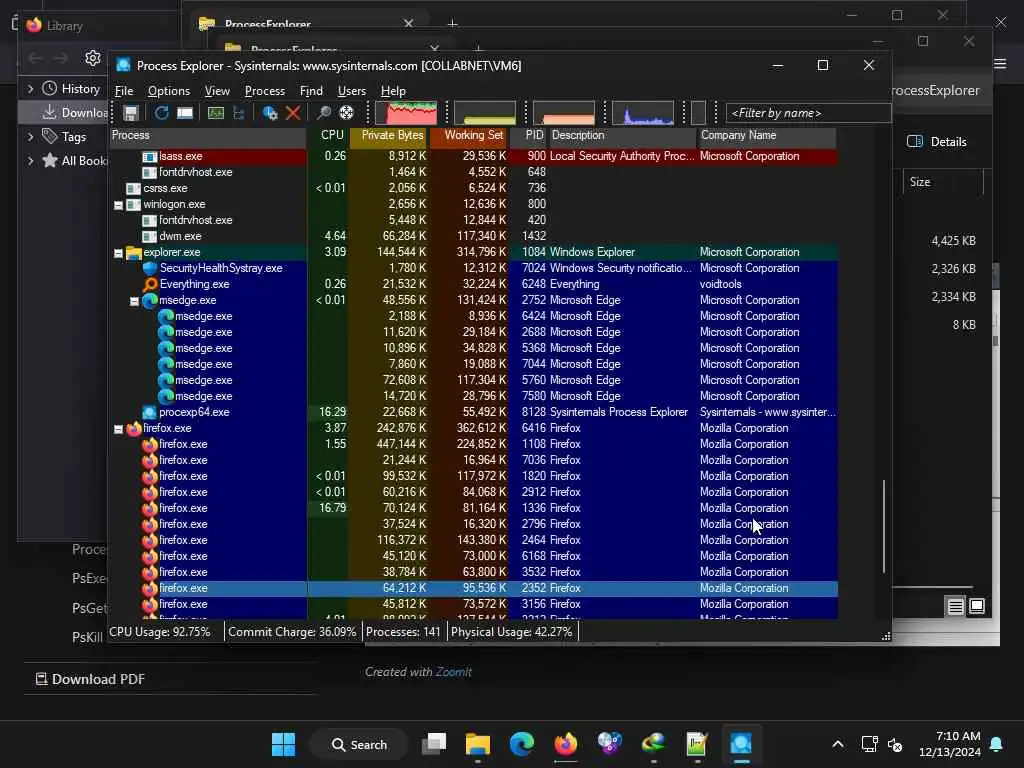Click the Find Handle or DLL binoculars icon
The height and width of the screenshot is (768, 1024).
pos(323,113)
